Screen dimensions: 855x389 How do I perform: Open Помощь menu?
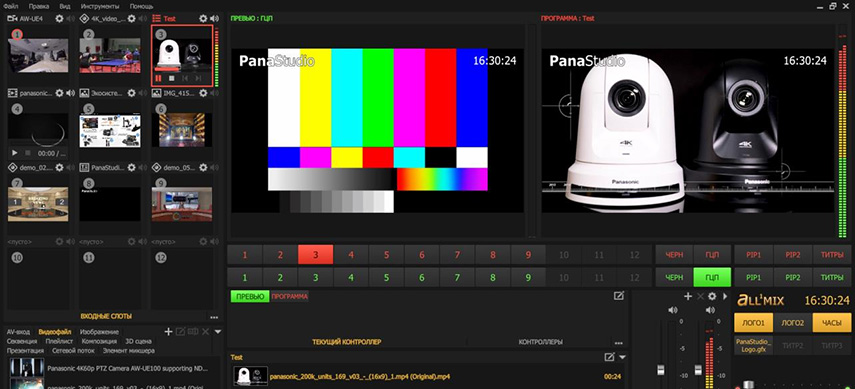coord(141,7)
